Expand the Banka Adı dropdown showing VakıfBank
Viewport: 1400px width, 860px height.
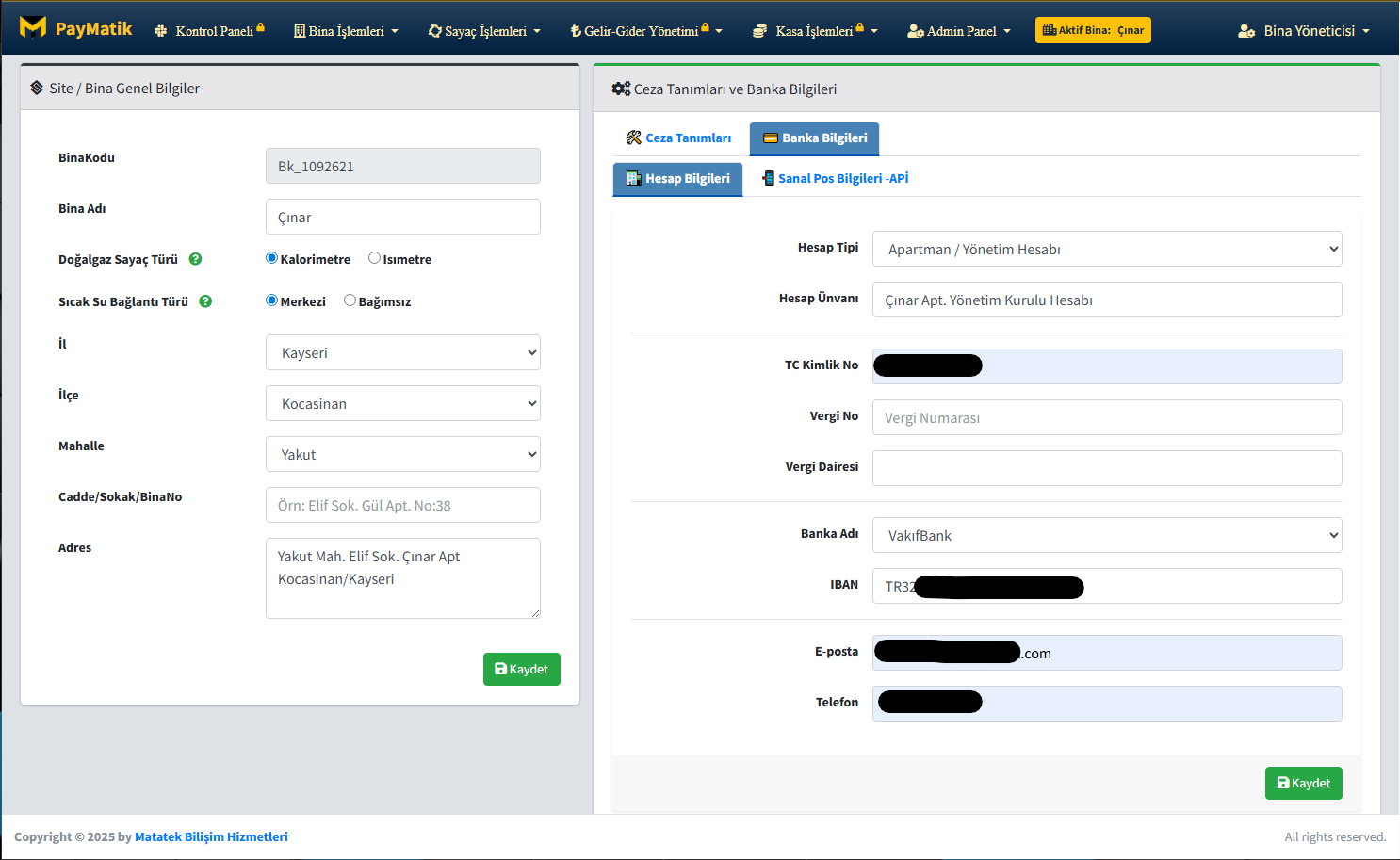pyautogui.click(x=1106, y=535)
